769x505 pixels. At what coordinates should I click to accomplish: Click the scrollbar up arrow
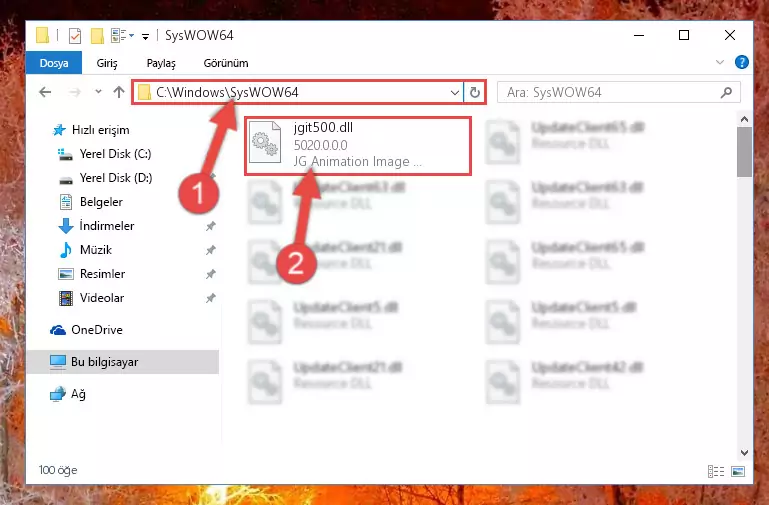pos(744,119)
